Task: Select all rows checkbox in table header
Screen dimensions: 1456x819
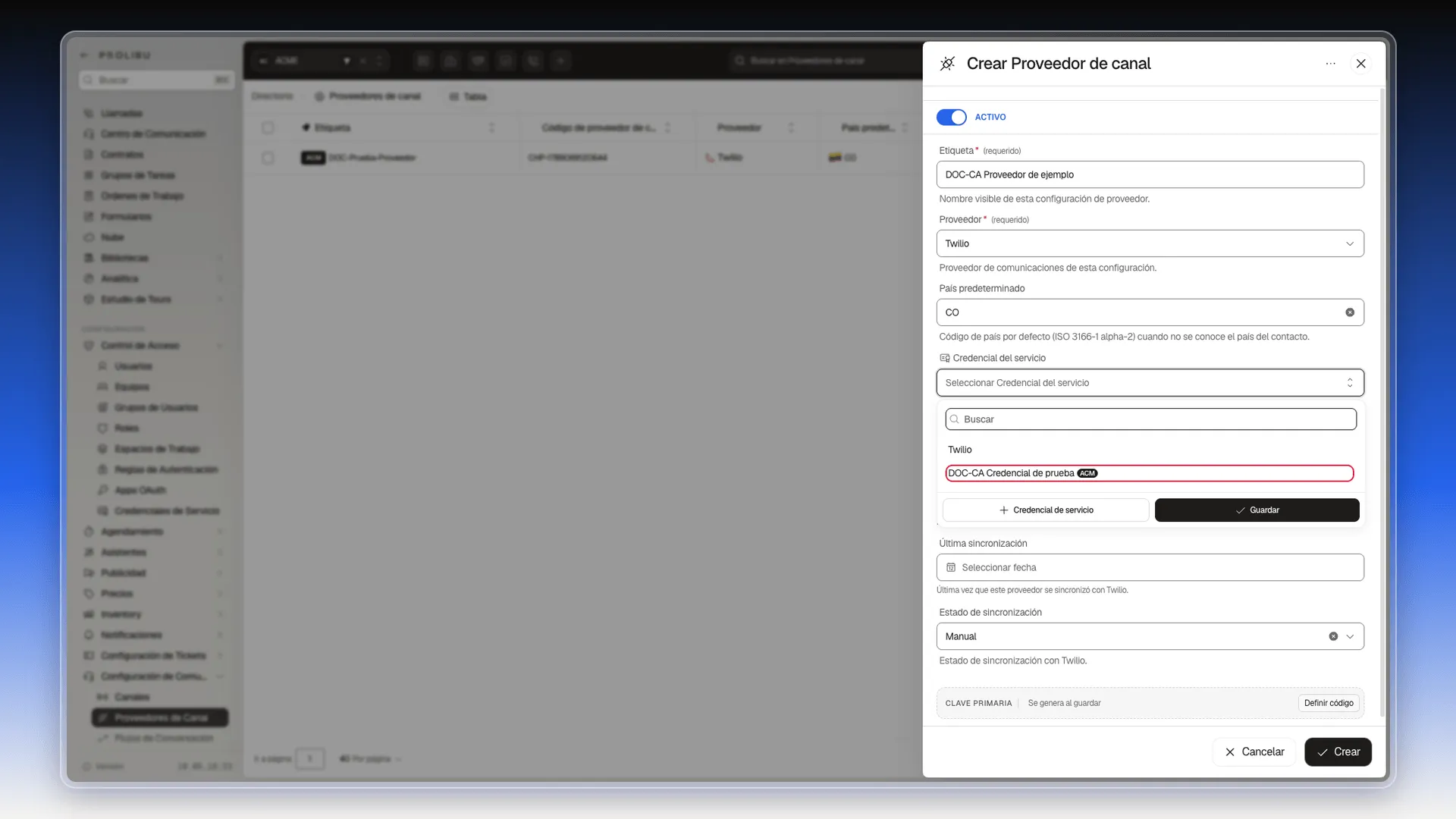Action: coord(268,127)
